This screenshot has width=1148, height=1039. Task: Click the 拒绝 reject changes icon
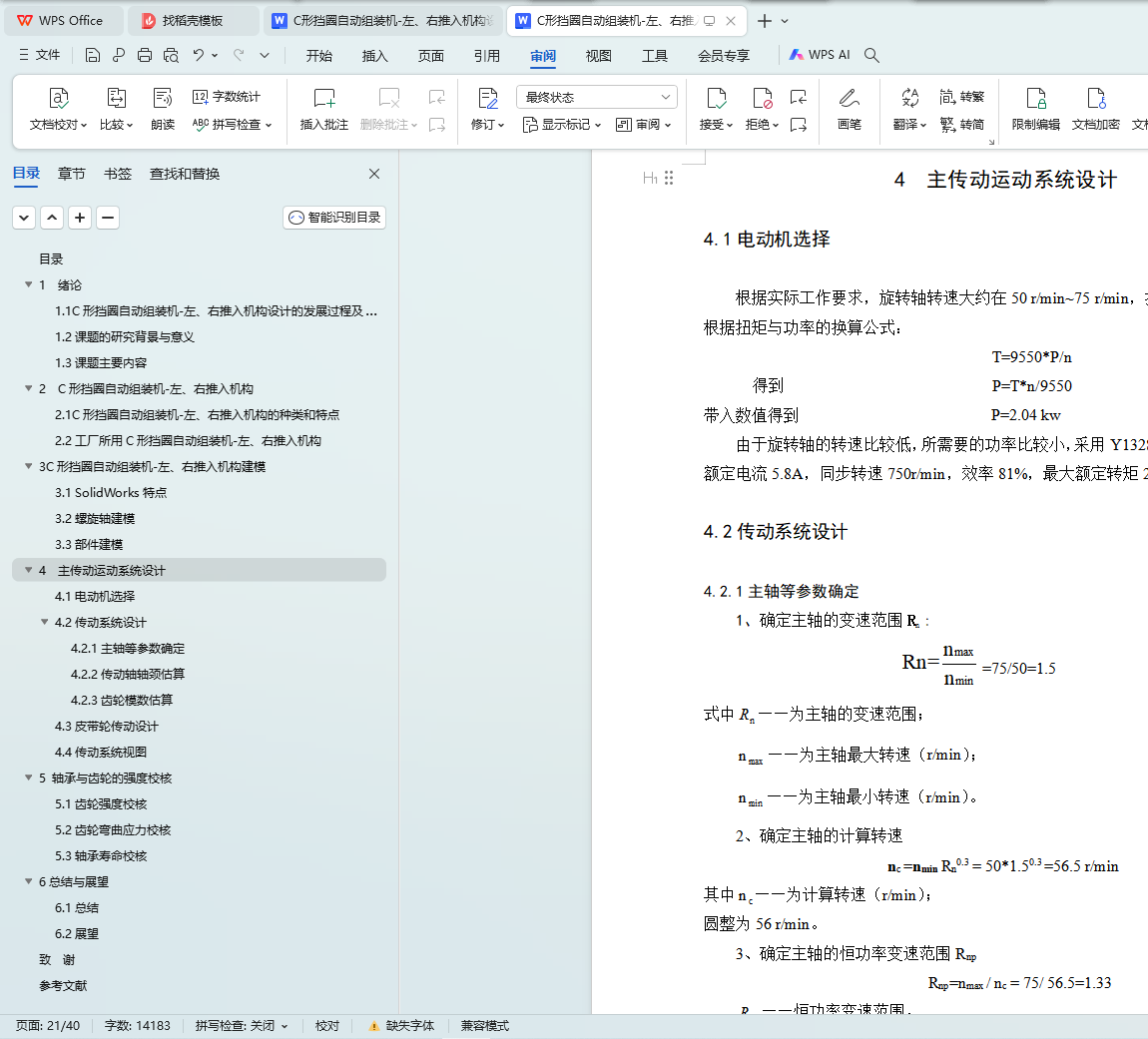pos(762,98)
